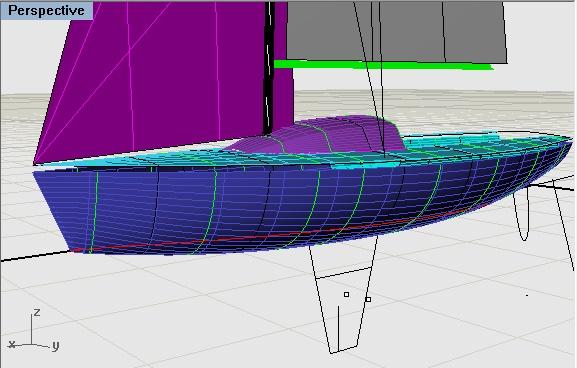Viewport: 577px width, 368px height.
Task: Click the black centerline left of the hull
Action: point(36,256)
